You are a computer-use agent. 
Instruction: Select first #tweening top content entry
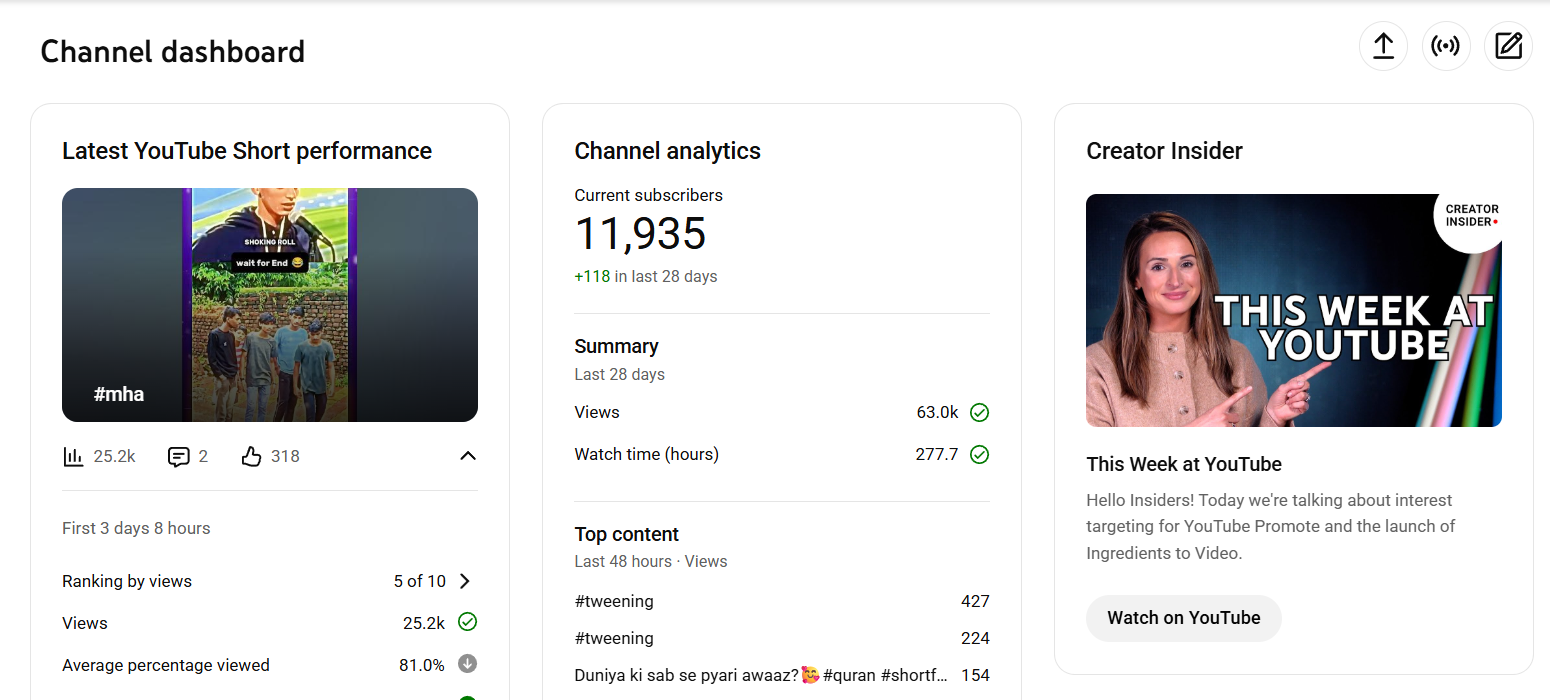[x=614, y=601]
